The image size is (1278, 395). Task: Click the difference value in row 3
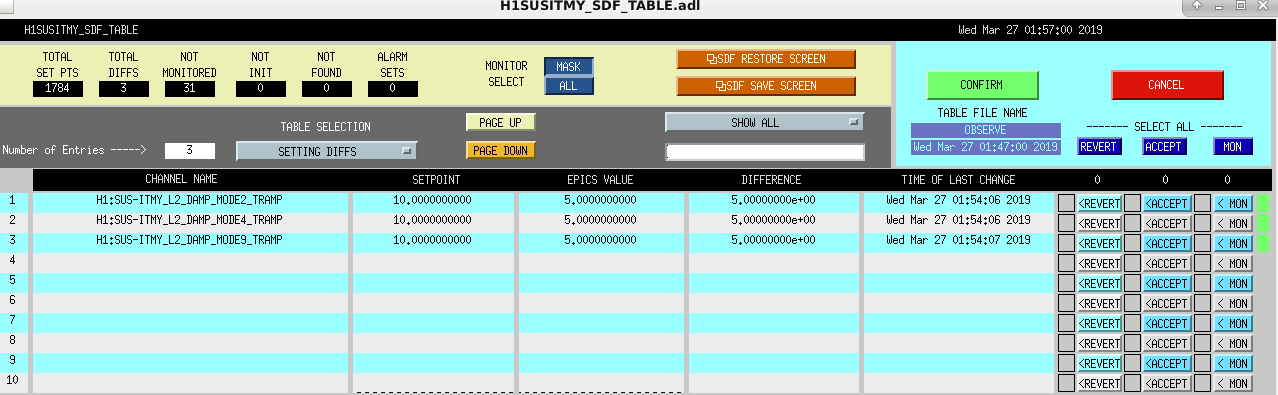pyautogui.click(x=773, y=240)
